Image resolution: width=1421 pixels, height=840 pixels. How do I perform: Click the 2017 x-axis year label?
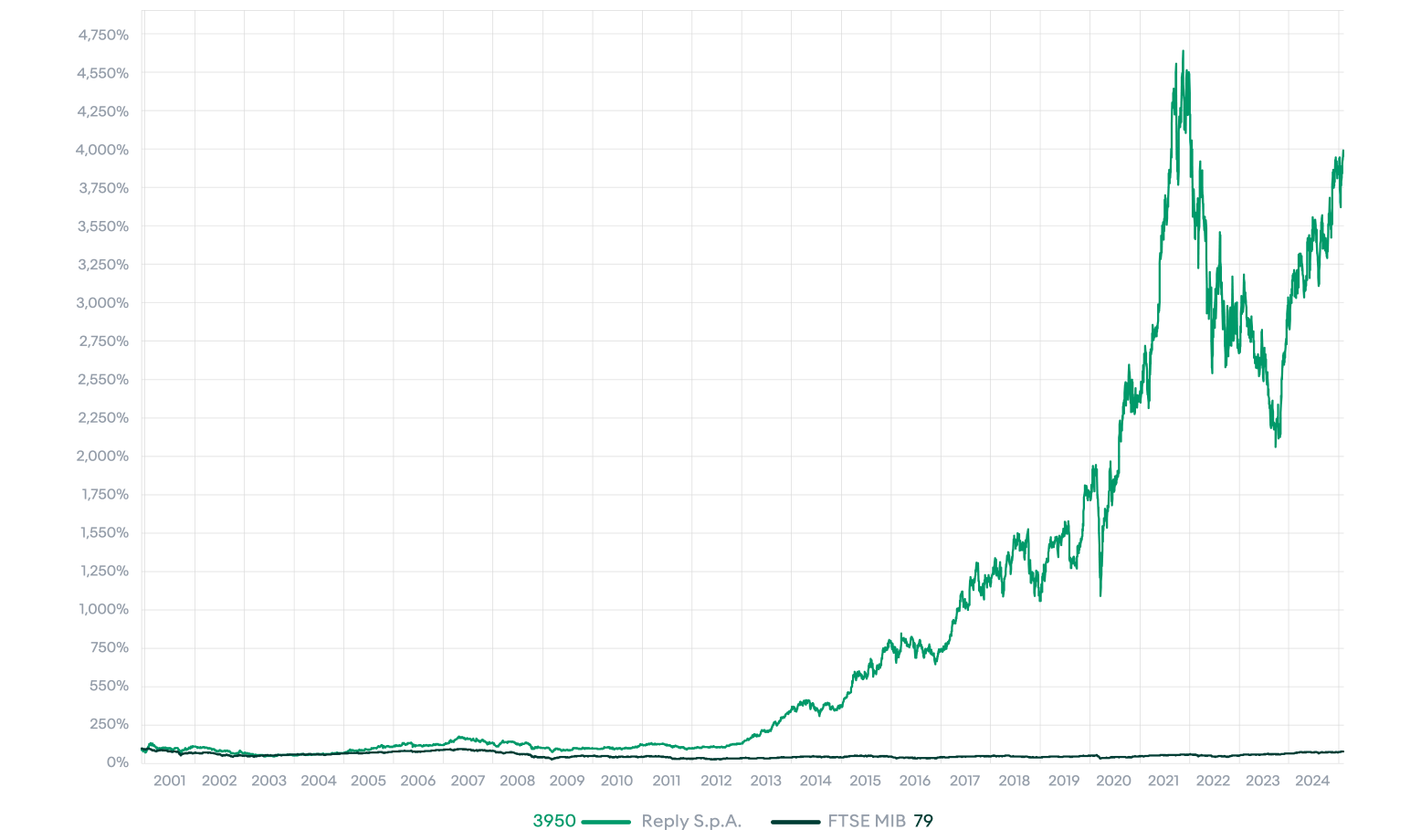tap(965, 781)
